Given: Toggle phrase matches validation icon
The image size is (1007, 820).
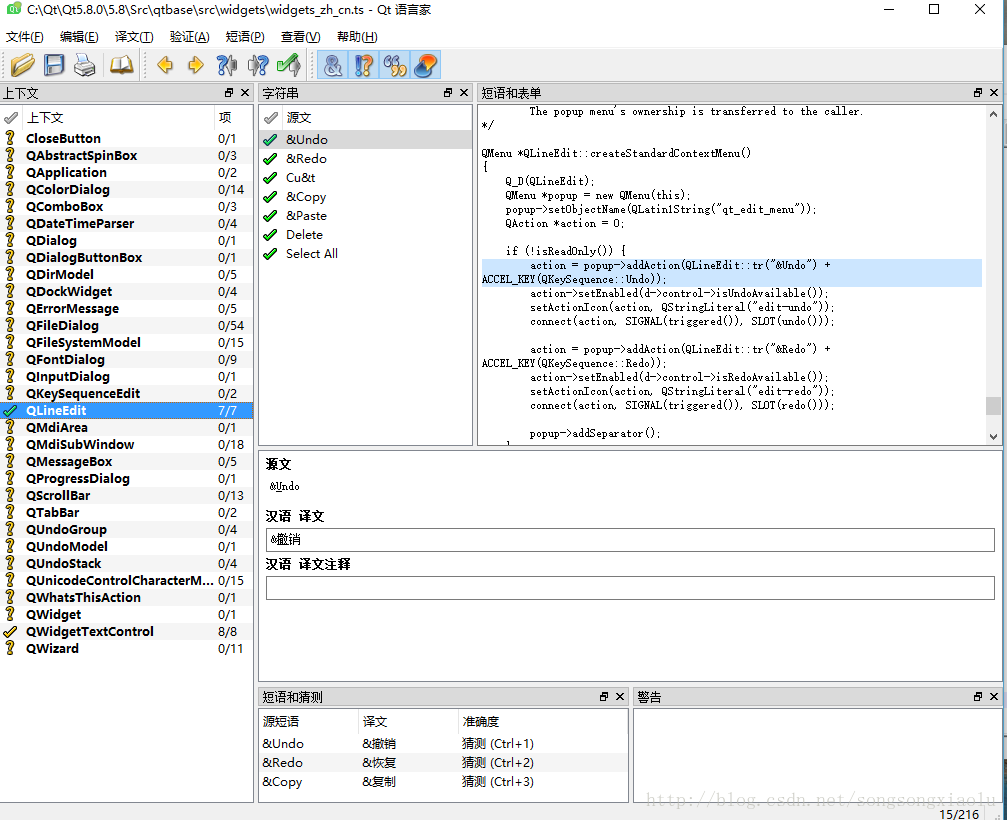Looking at the screenshot, I should tap(394, 65).
